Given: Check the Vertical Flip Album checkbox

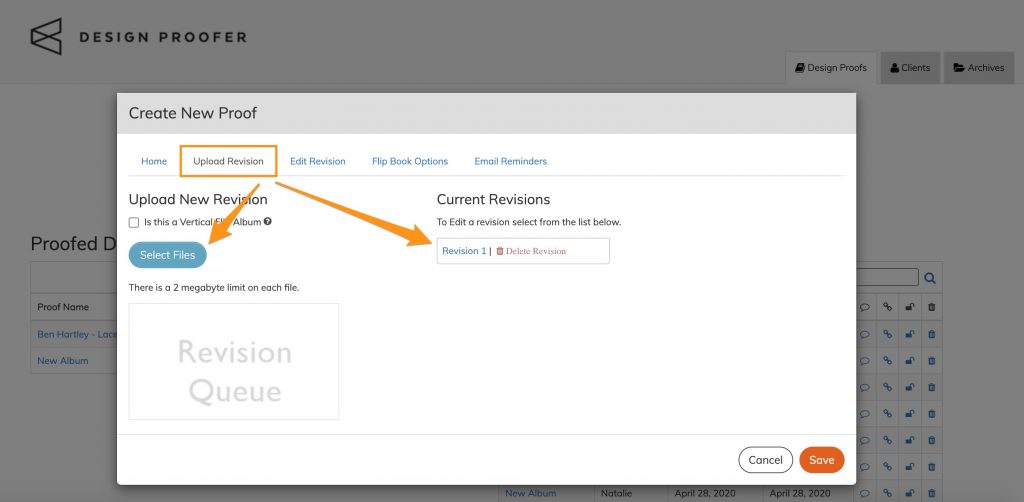Looking at the screenshot, I should coord(134,223).
